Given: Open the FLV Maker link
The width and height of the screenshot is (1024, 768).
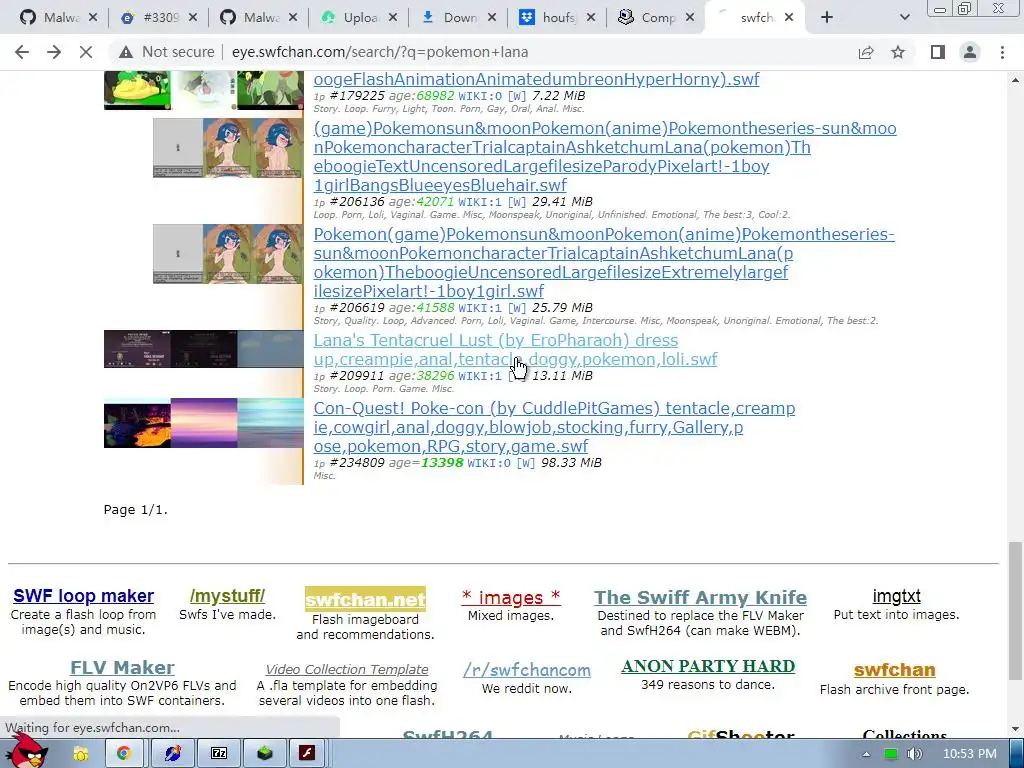Looking at the screenshot, I should pyautogui.click(x=122, y=667).
